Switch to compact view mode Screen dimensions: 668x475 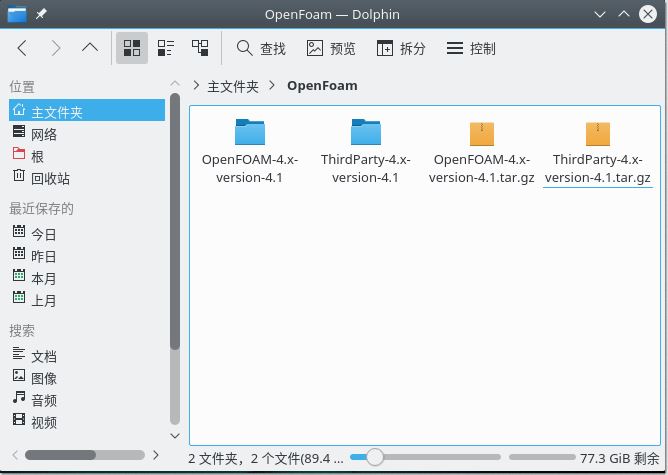(166, 48)
